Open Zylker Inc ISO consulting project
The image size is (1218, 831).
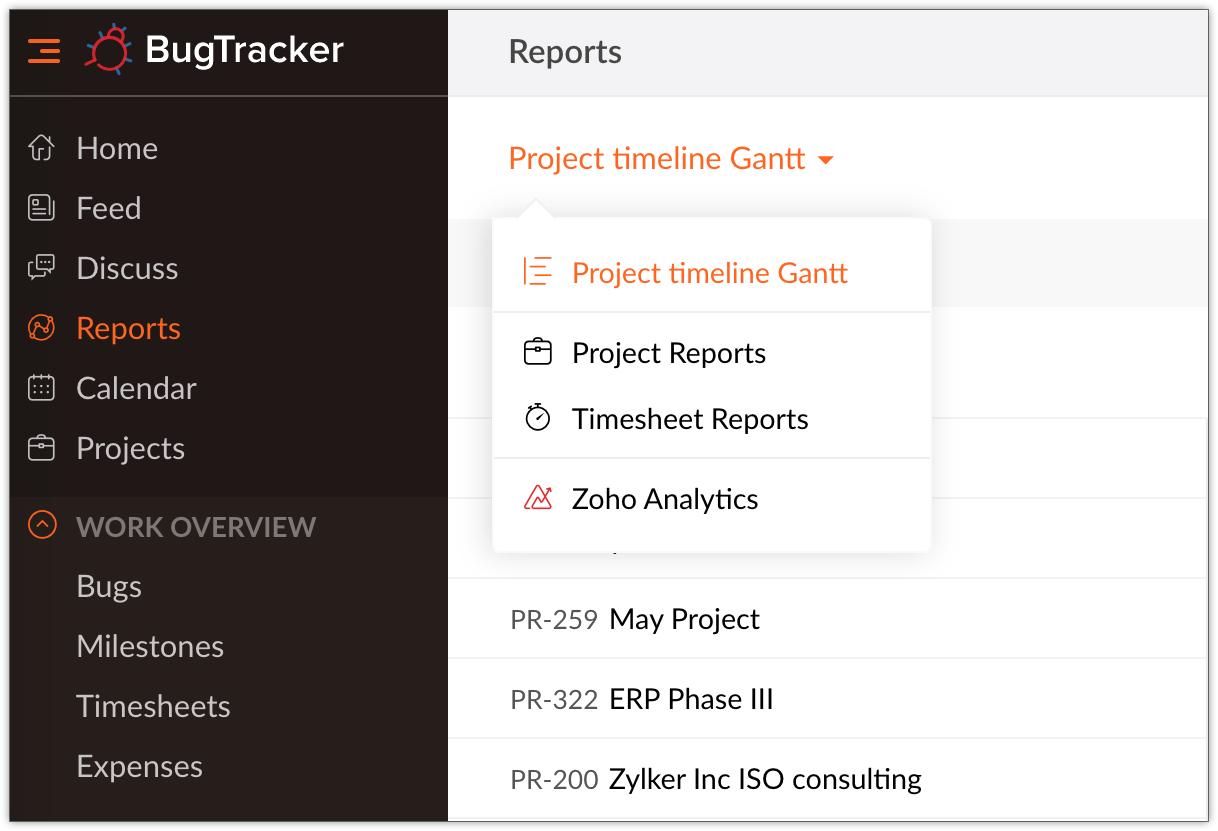764,779
